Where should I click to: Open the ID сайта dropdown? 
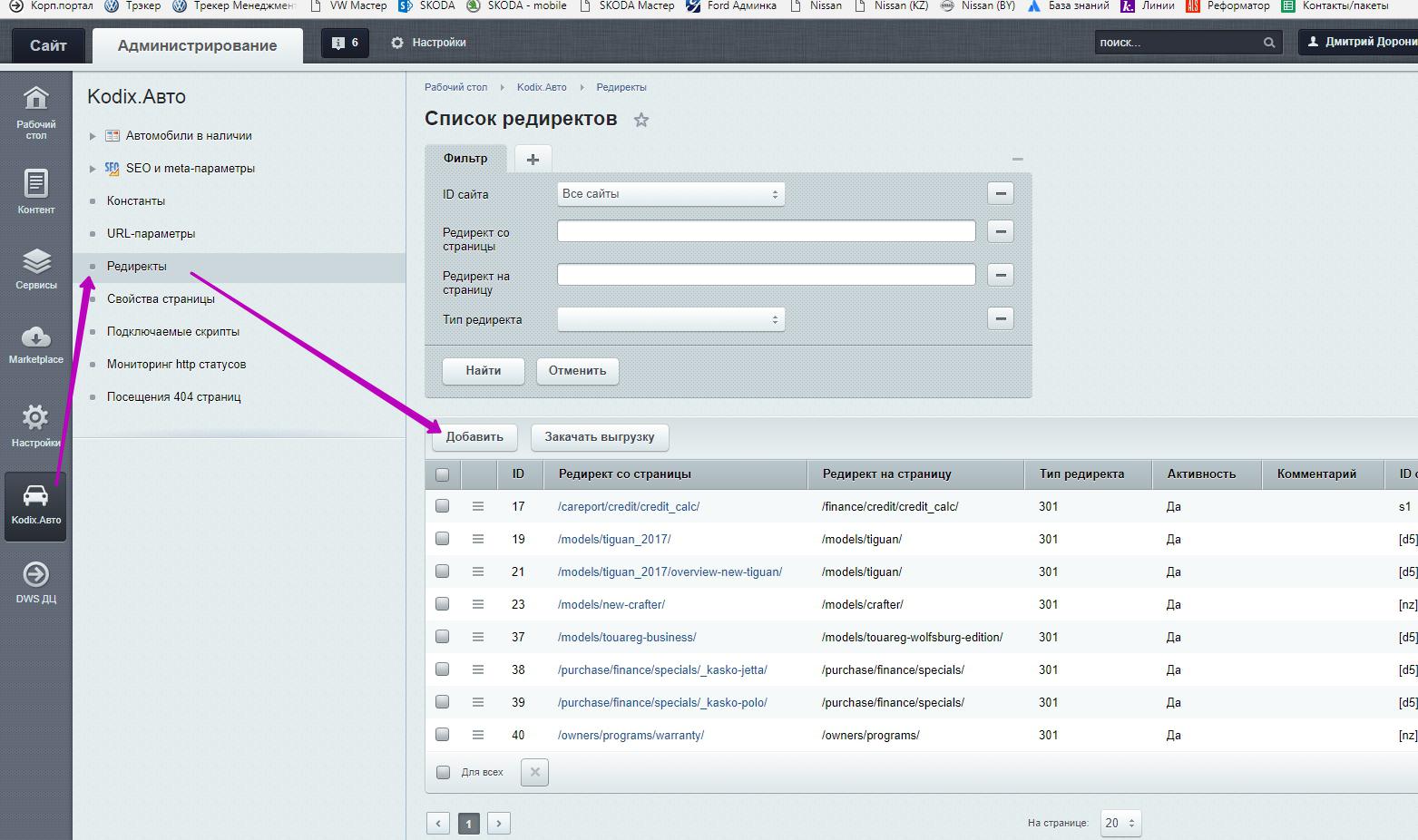coord(670,193)
